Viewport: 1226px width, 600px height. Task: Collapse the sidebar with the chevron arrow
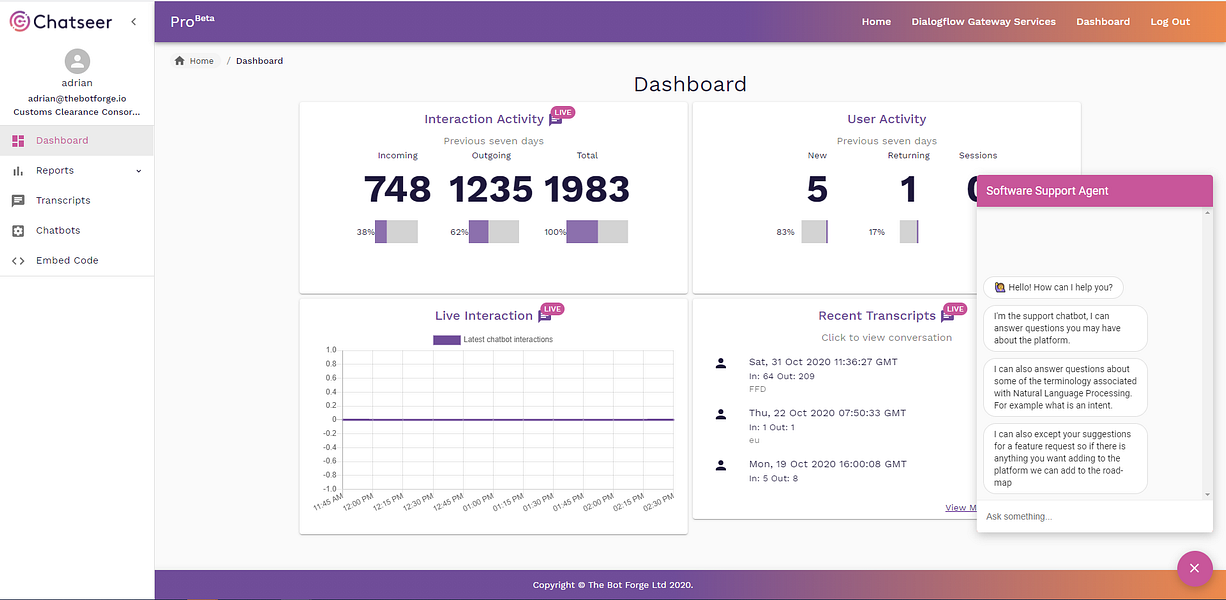(134, 21)
